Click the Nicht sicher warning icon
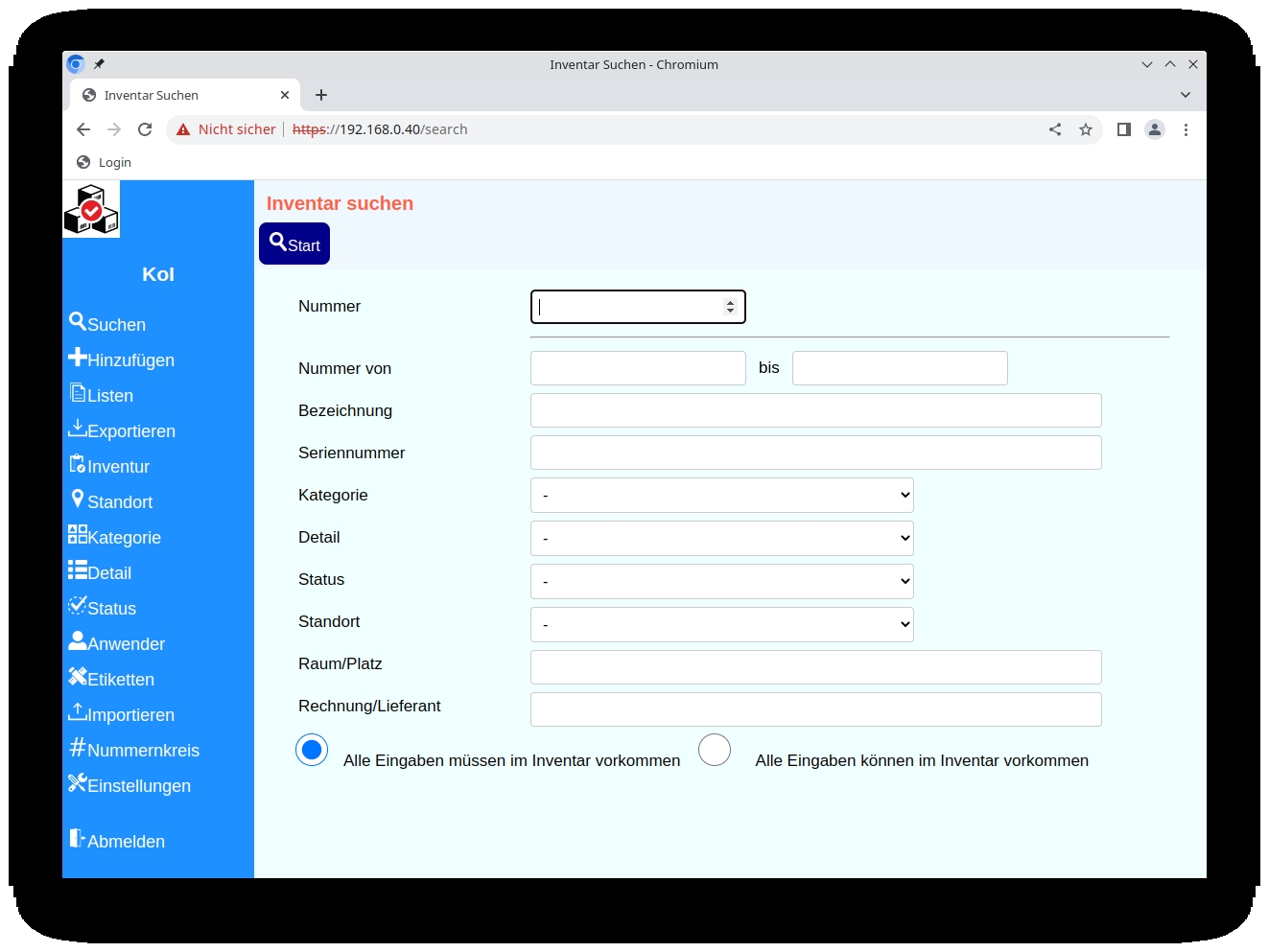Image resolution: width=1269 pixels, height=952 pixels. point(183,129)
